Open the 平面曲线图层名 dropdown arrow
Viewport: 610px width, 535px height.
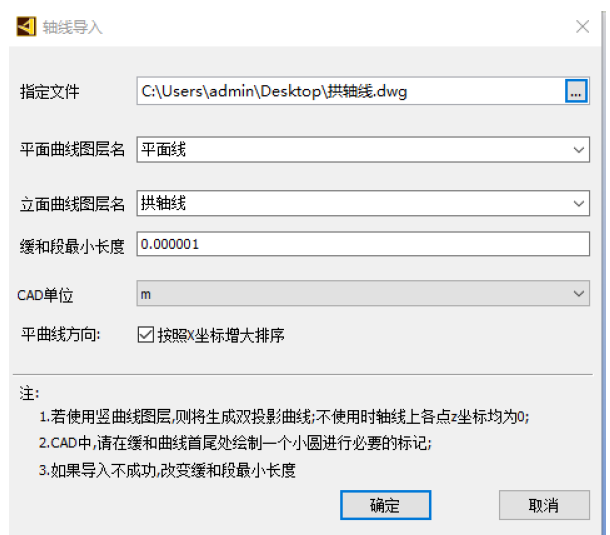point(579,150)
